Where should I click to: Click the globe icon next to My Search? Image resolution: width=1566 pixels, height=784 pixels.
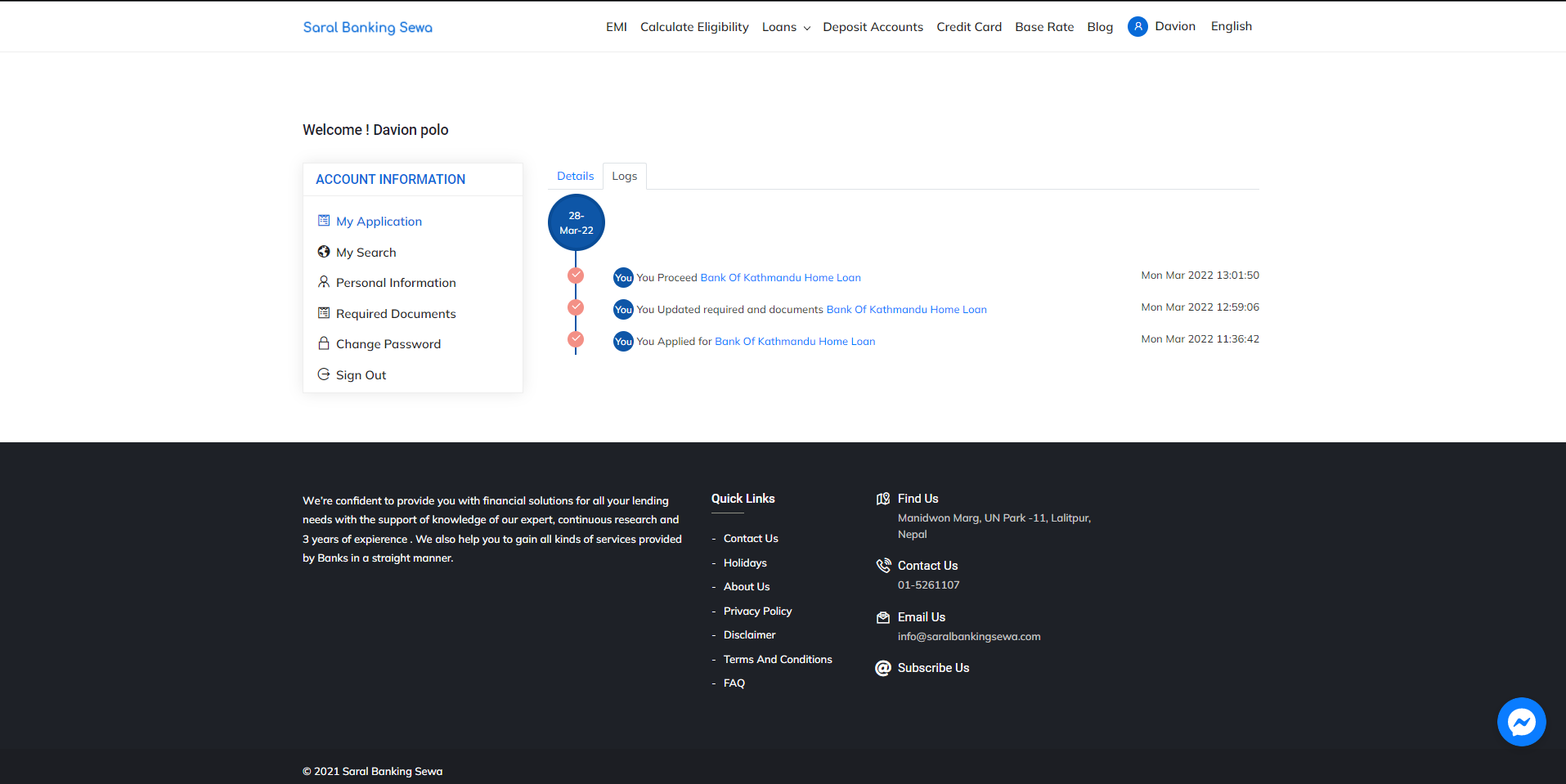(x=324, y=252)
